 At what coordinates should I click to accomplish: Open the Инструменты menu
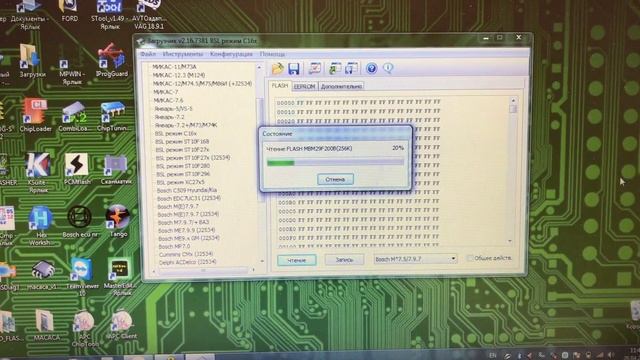point(182,54)
